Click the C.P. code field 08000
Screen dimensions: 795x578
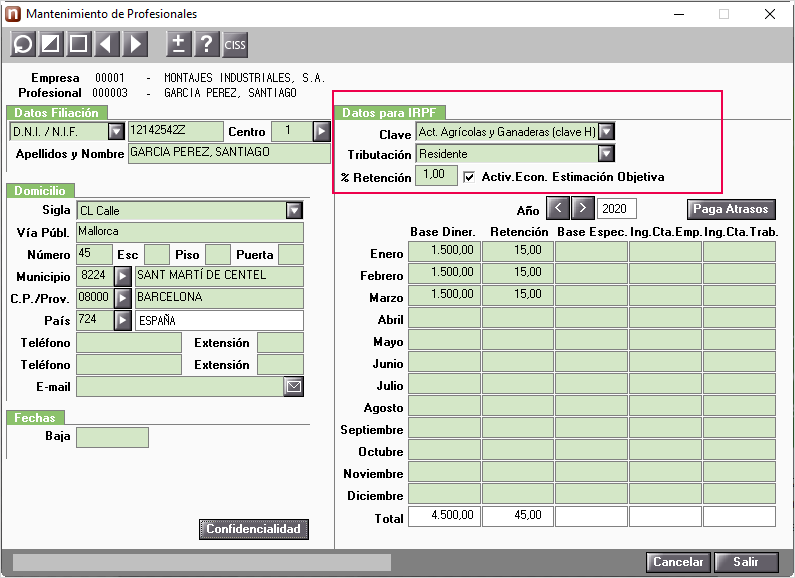tap(95, 298)
